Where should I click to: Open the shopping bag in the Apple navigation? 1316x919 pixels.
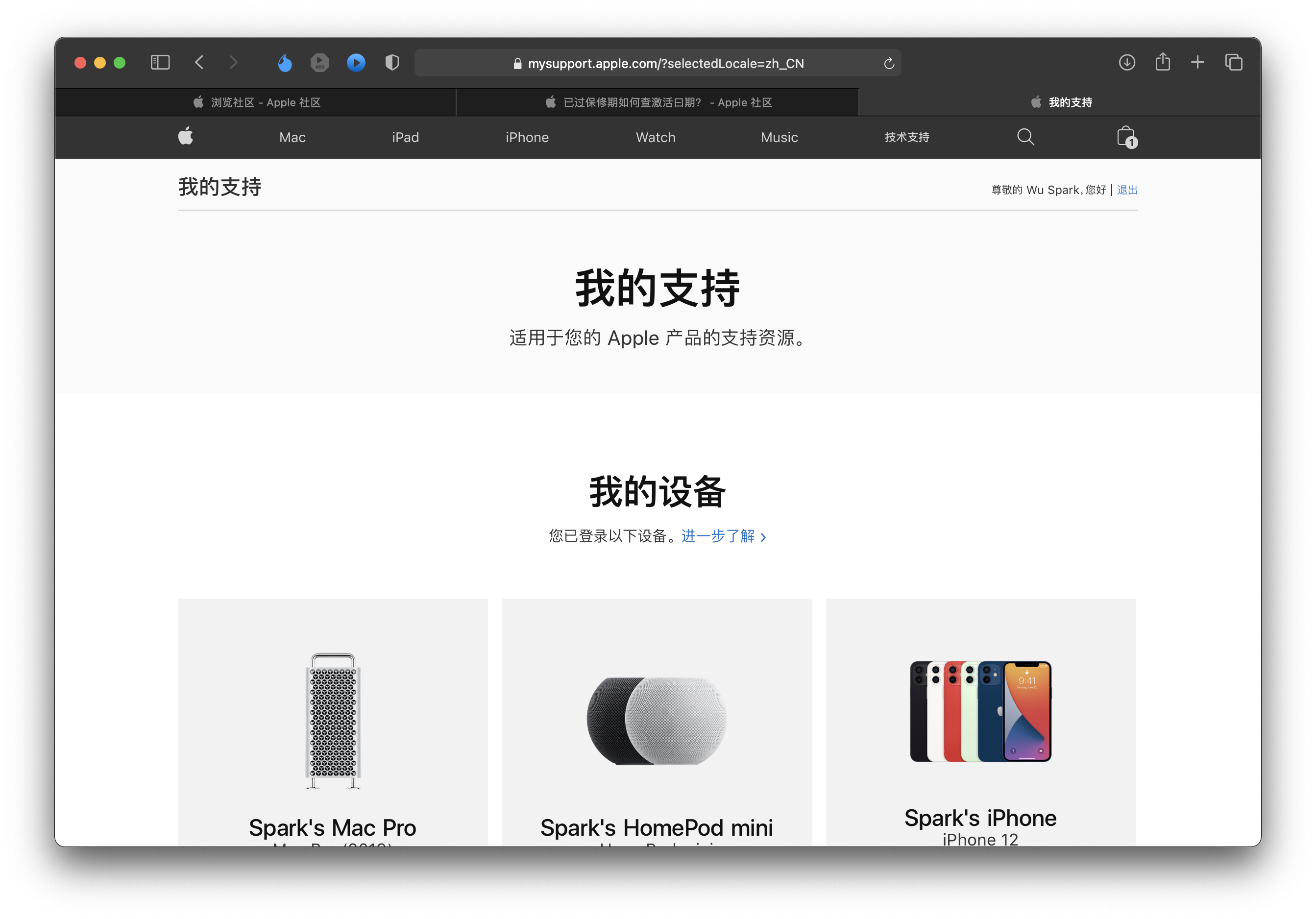pyautogui.click(x=1126, y=137)
